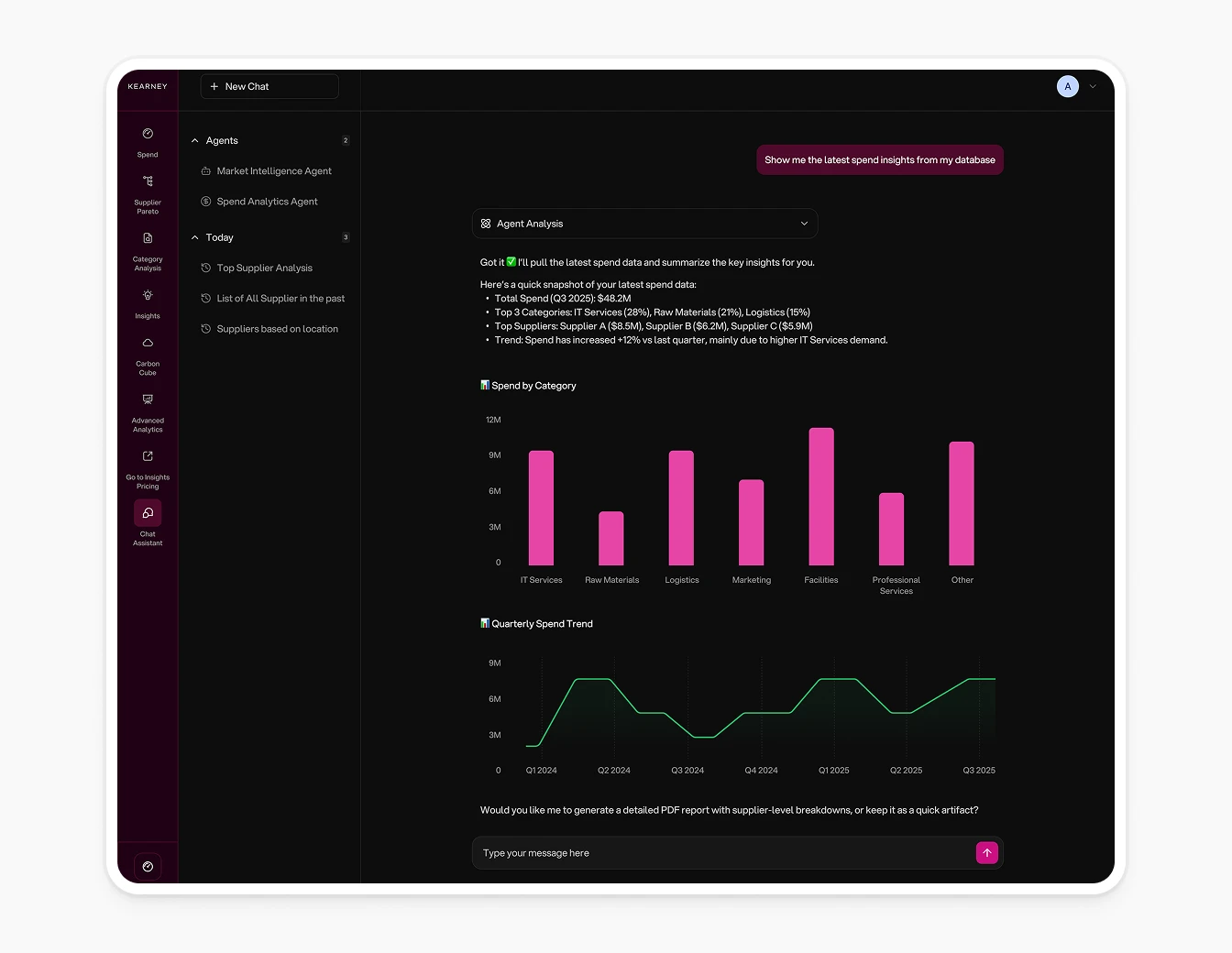Viewport: 1232px width, 953px height.
Task: Send message with pink arrow button
Action: 986,853
